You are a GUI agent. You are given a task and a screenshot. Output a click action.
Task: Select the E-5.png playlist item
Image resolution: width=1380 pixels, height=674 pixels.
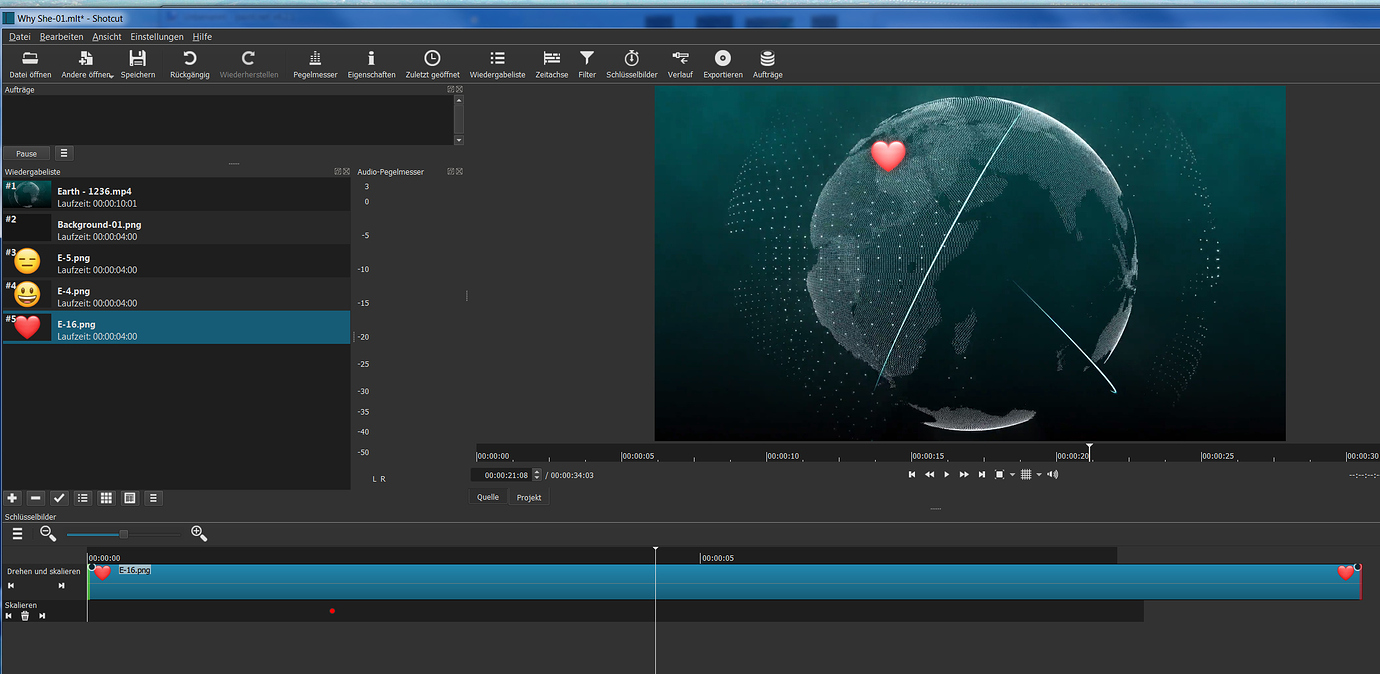(x=176, y=262)
